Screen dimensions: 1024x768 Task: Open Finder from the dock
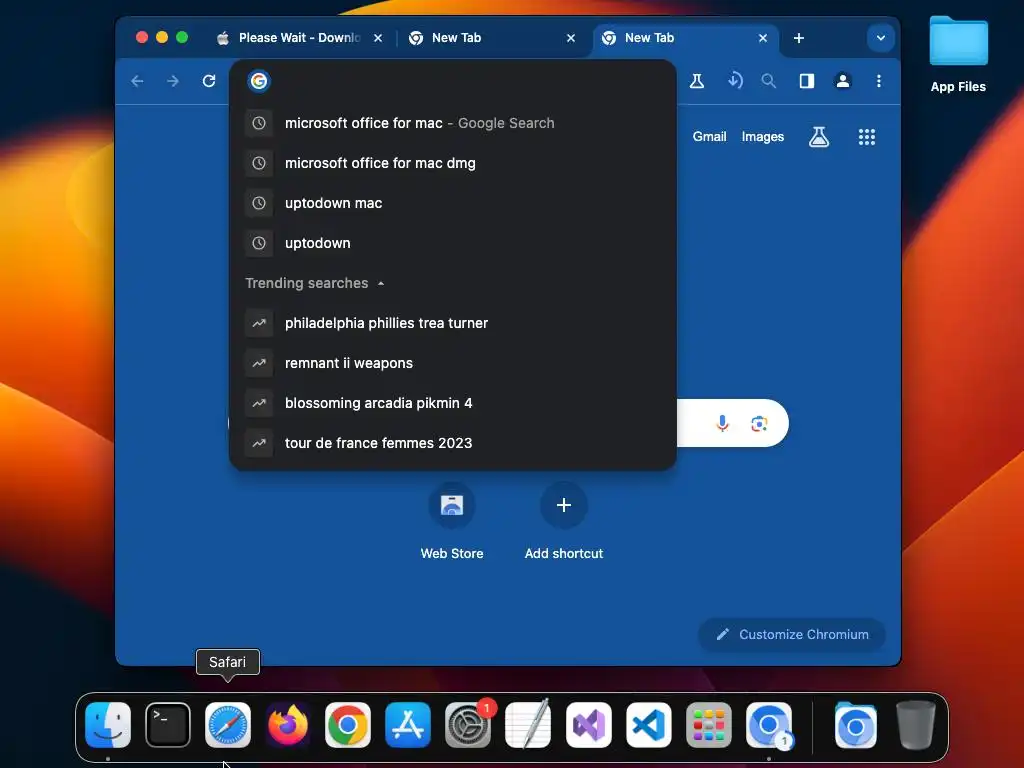pos(108,725)
